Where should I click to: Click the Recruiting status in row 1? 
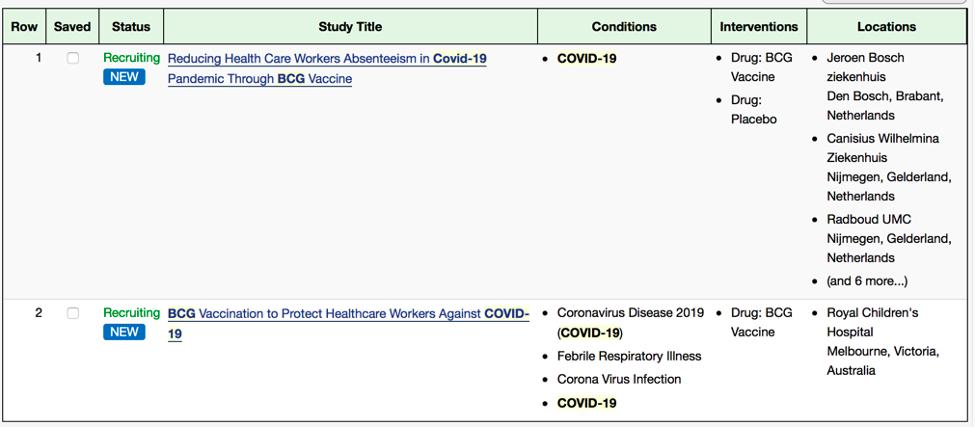click(x=131, y=58)
